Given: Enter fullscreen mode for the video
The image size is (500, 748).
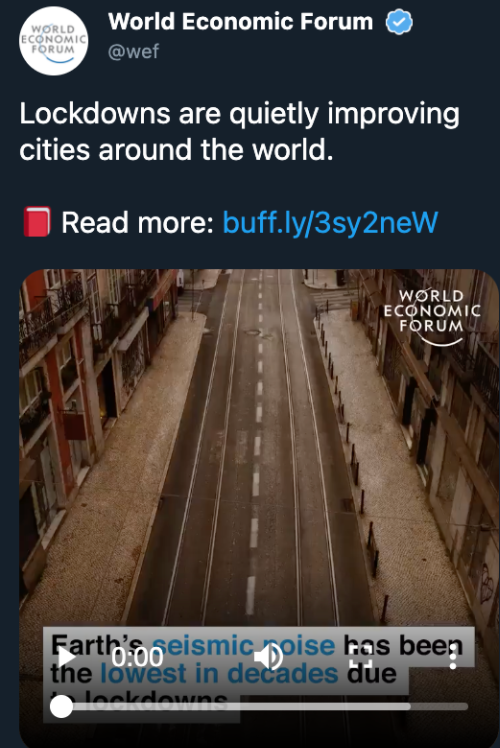Looking at the screenshot, I should click(361, 657).
